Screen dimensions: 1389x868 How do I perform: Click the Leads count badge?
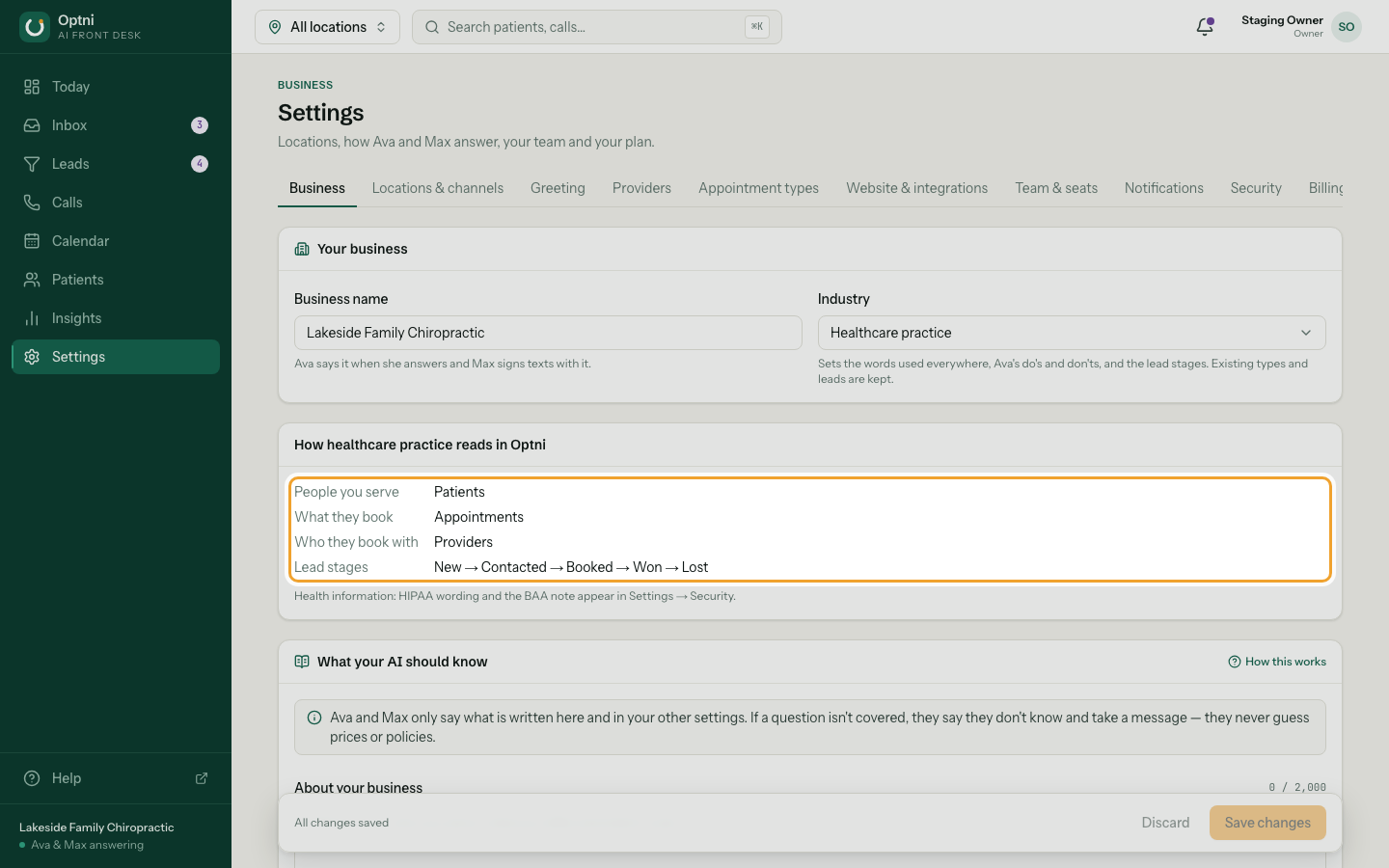pos(200,164)
